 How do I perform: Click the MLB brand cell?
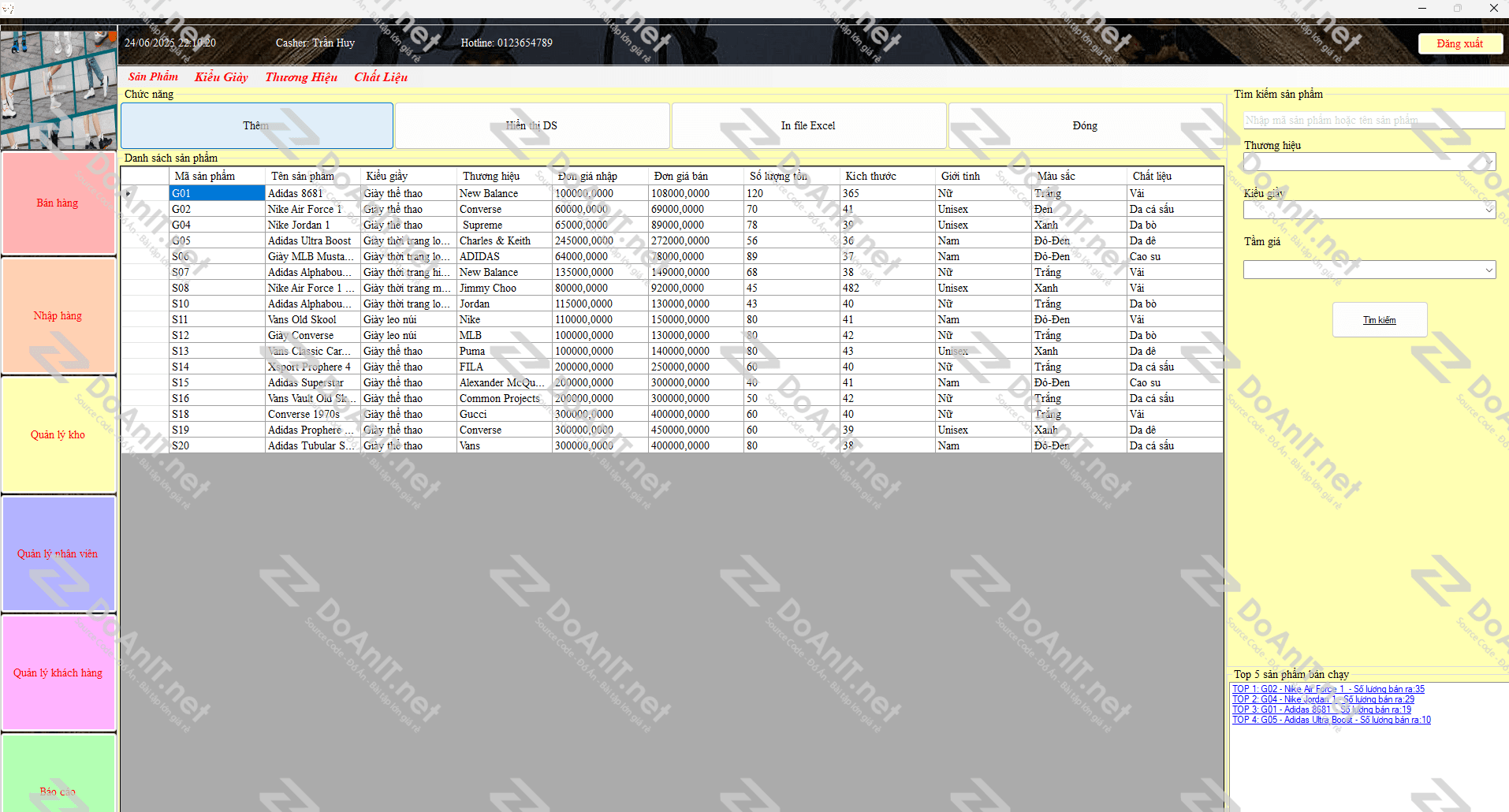[x=505, y=335]
